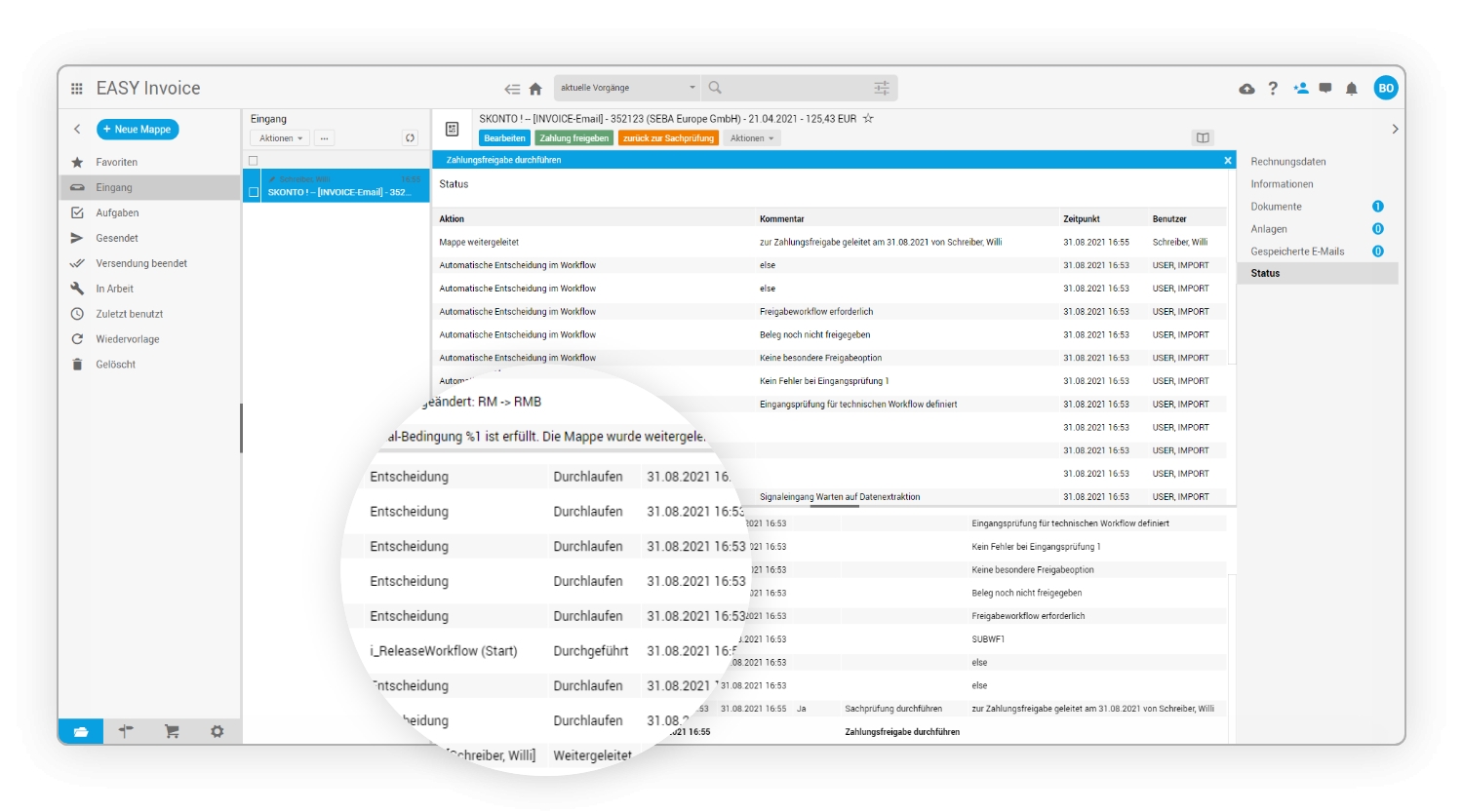The width and height of the screenshot is (1463, 812).
Task: Go to the home icon
Action: [x=535, y=89]
